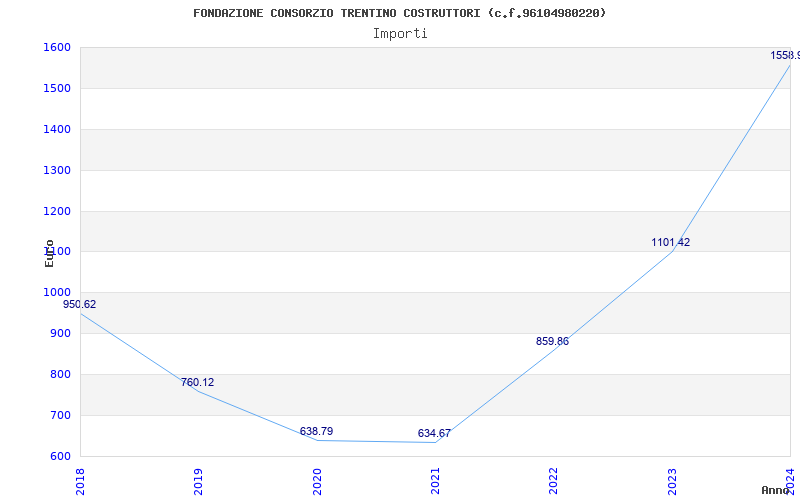Click the 1000 y-axis tick label

pos(57,293)
